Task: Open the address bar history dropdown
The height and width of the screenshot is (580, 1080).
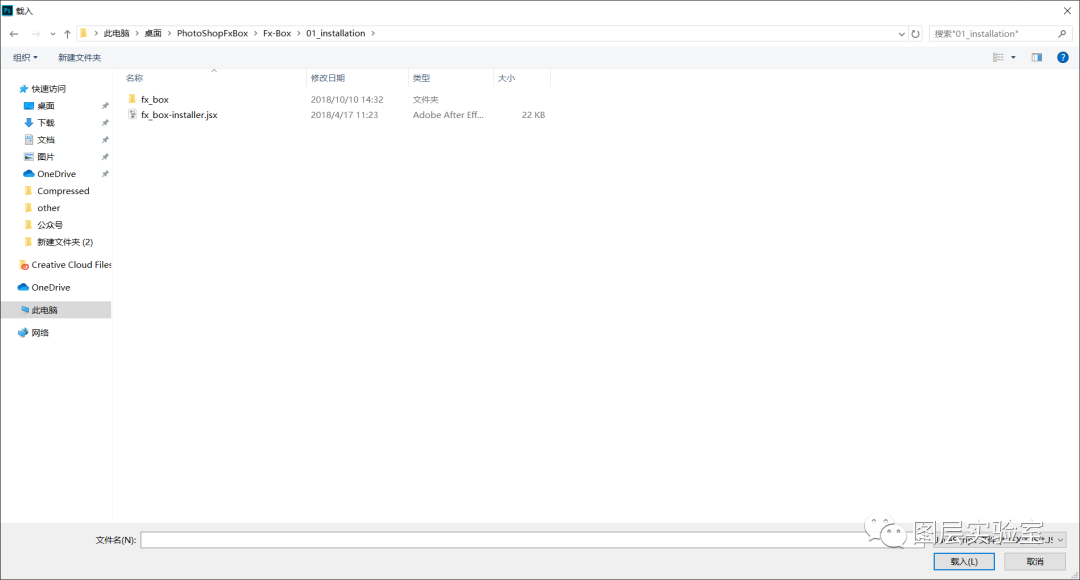Action: point(899,33)
